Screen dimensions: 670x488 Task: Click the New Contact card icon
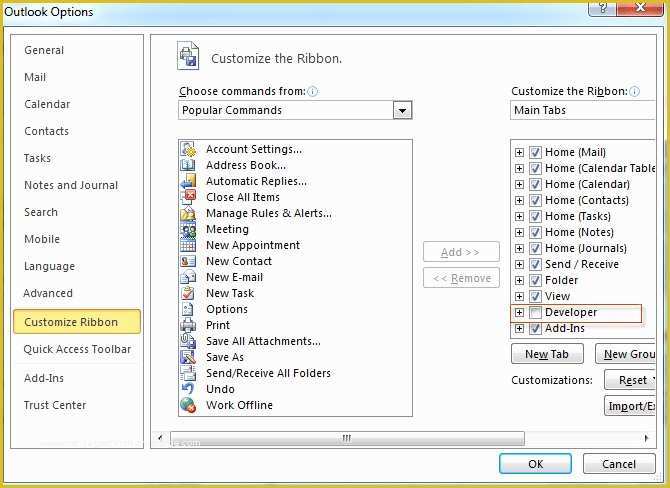point(188,261)
